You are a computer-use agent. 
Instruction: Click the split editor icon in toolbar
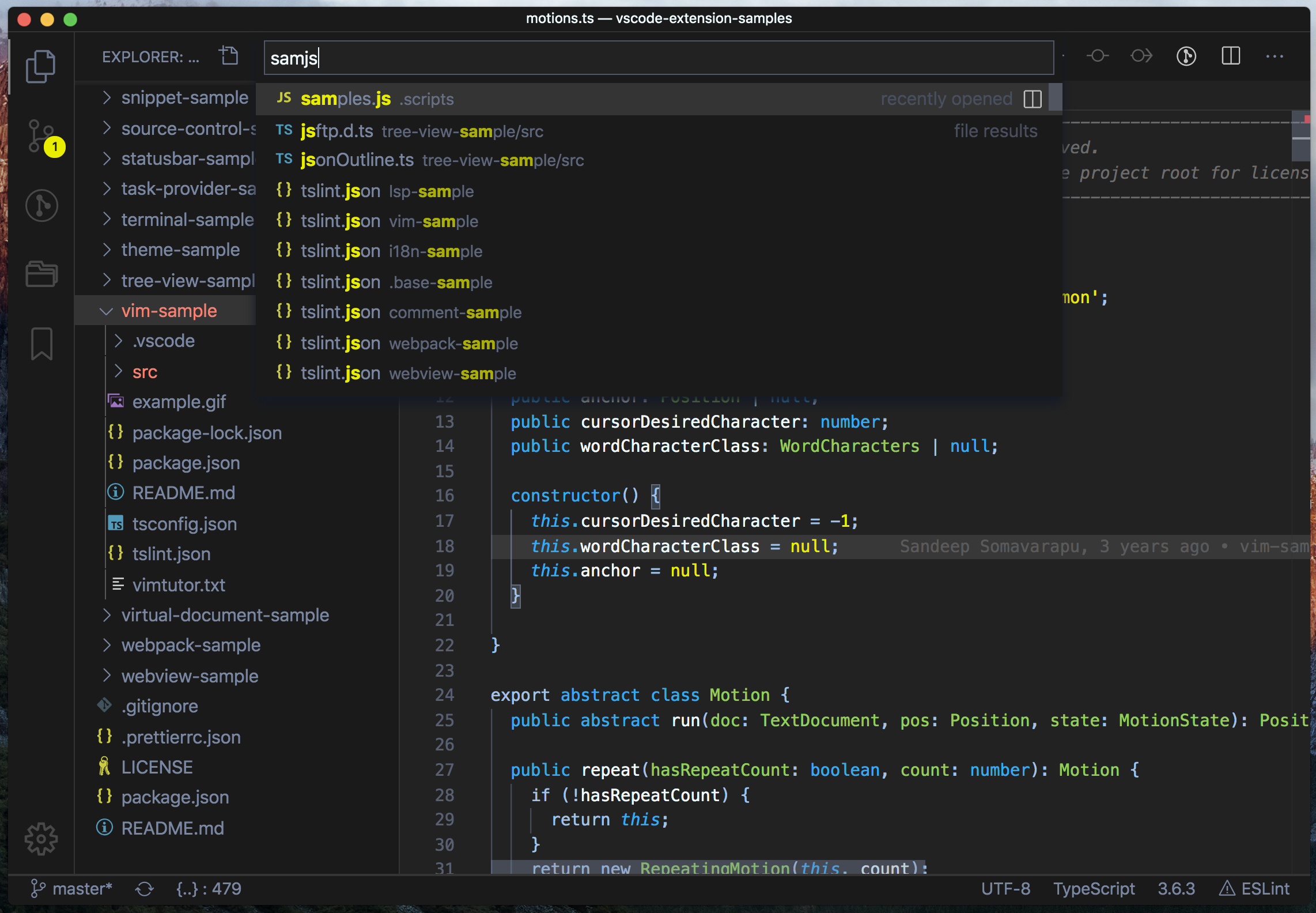pos(1230,56)
